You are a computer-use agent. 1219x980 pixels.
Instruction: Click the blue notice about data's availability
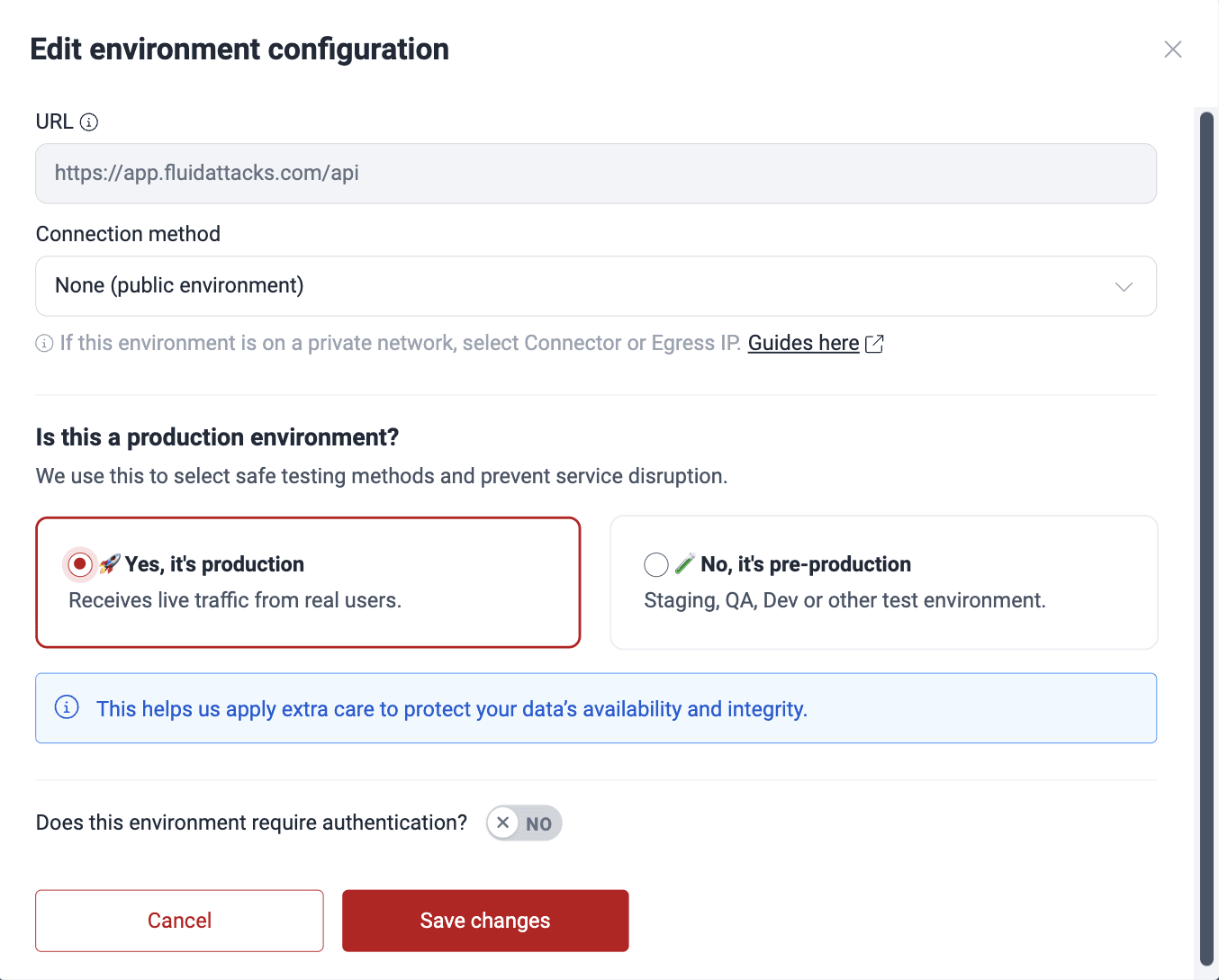click(x=596, y=708)
